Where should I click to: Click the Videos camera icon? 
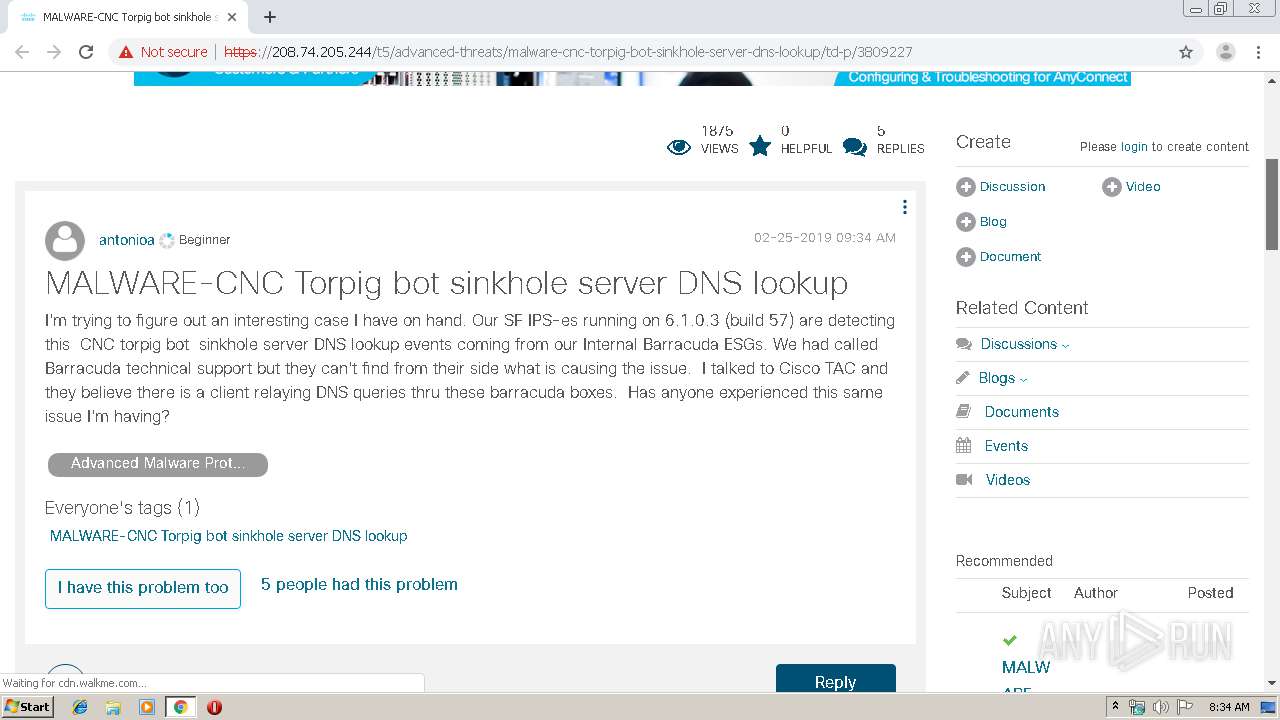tap(964, 480)
